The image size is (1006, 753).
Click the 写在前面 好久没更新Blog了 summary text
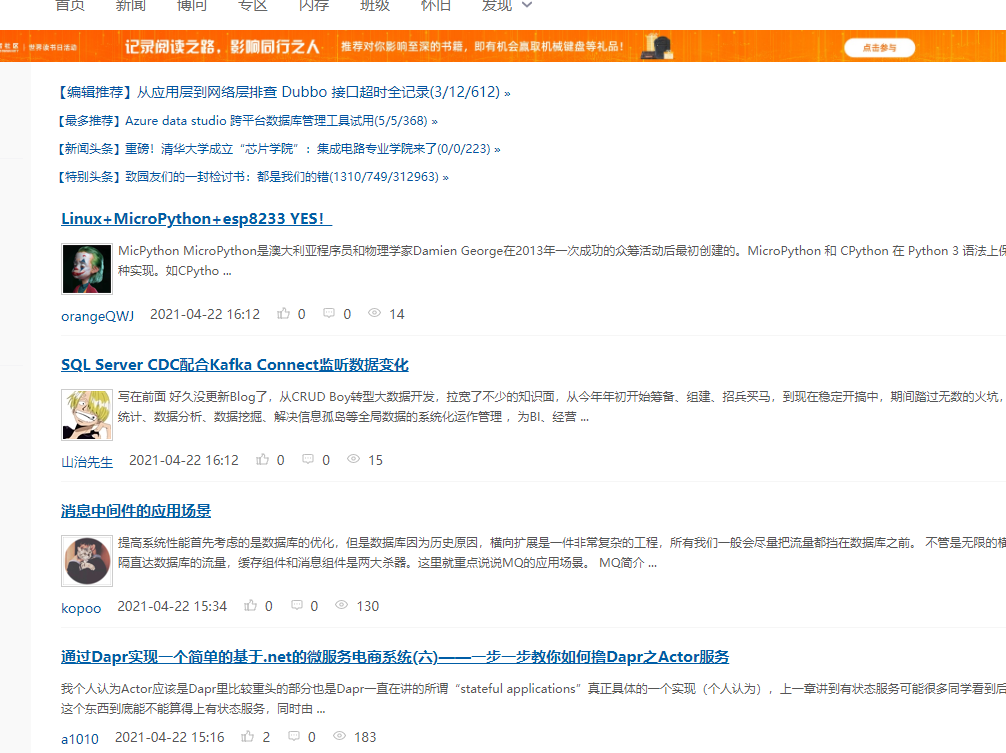coord(561,407)
